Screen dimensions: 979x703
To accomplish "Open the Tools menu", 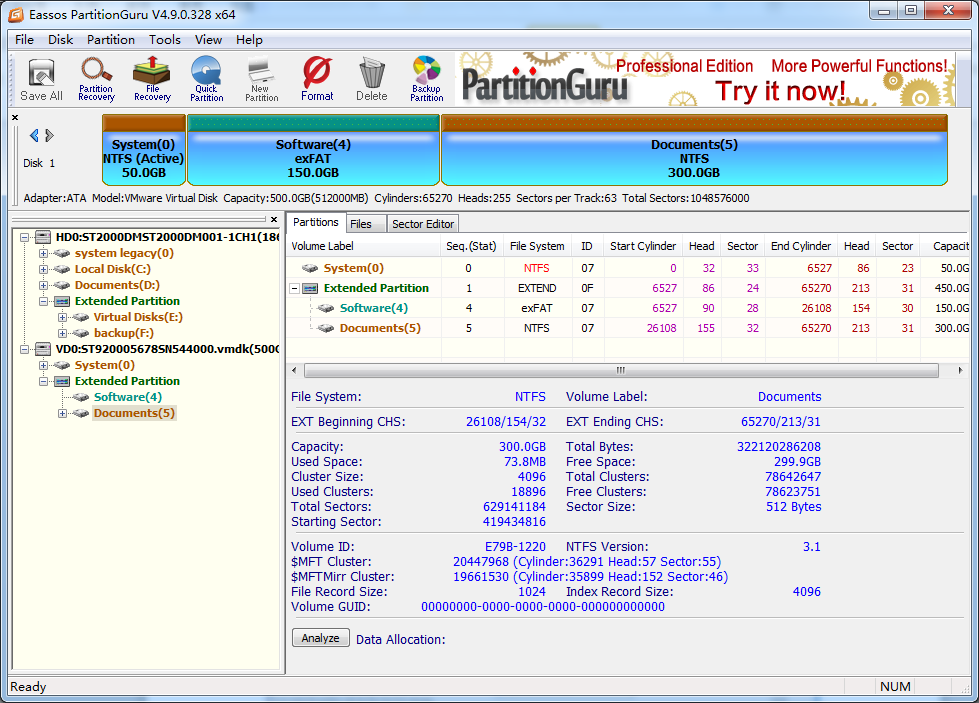I will click(165, 40).
